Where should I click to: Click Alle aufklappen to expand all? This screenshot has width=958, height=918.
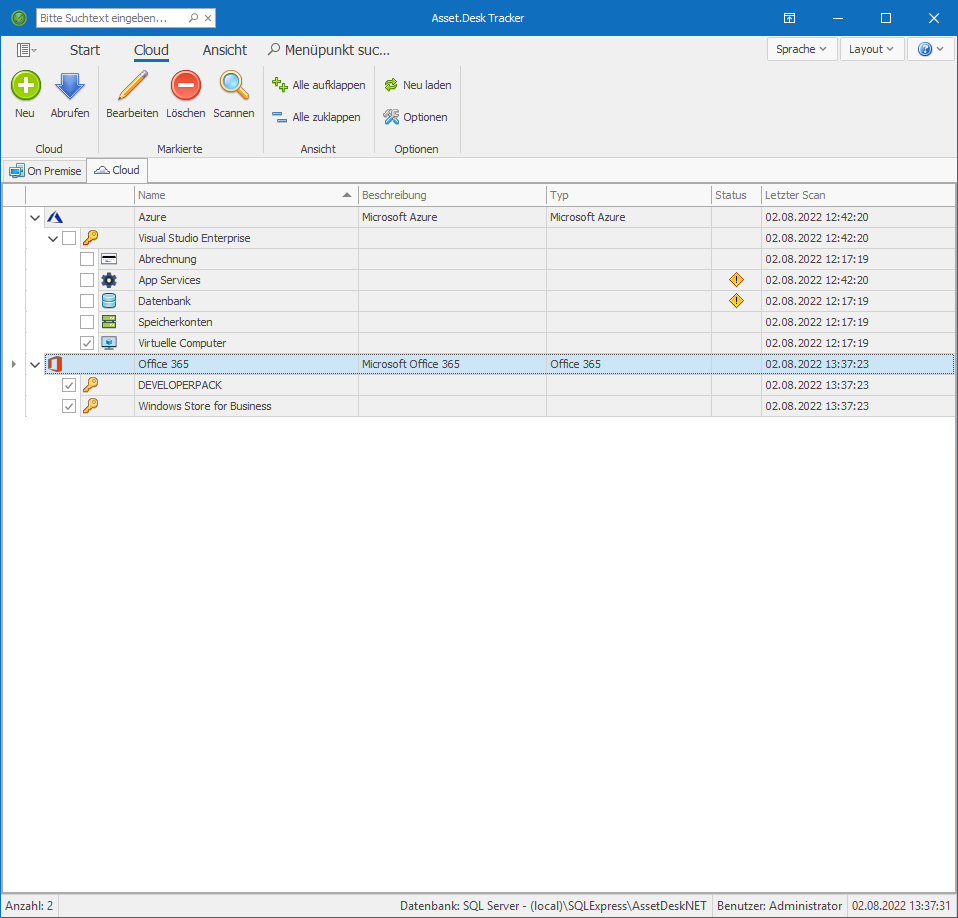[x=319, y=86]
